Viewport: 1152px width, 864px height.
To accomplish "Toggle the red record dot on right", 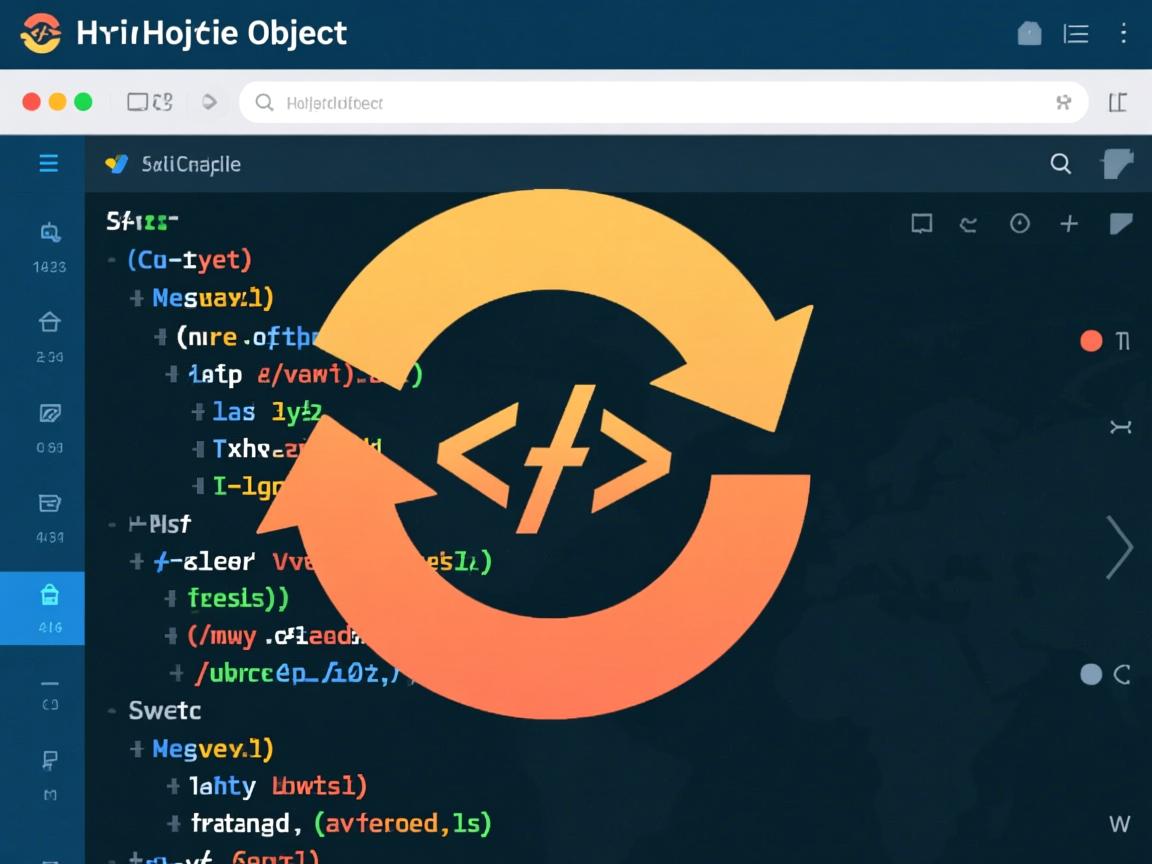I will tap(1091, 341).
